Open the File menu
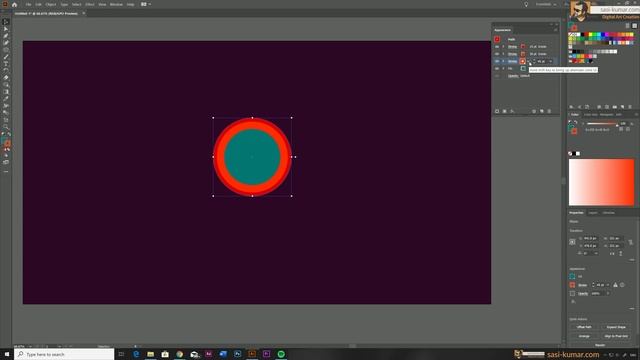 pos(29,4)
